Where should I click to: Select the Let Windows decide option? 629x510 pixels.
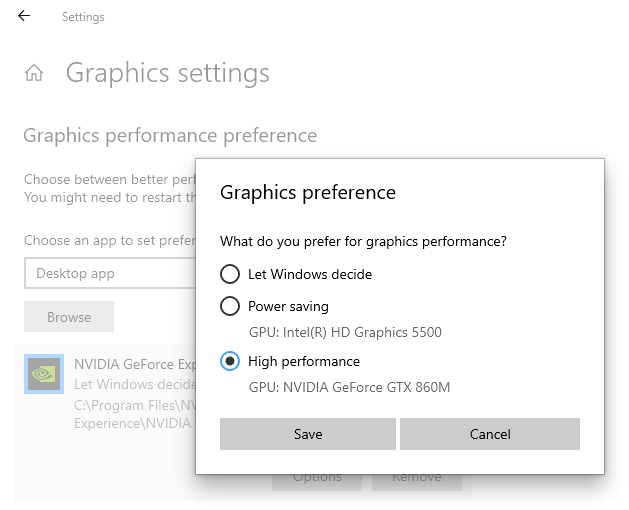point(230,274)
